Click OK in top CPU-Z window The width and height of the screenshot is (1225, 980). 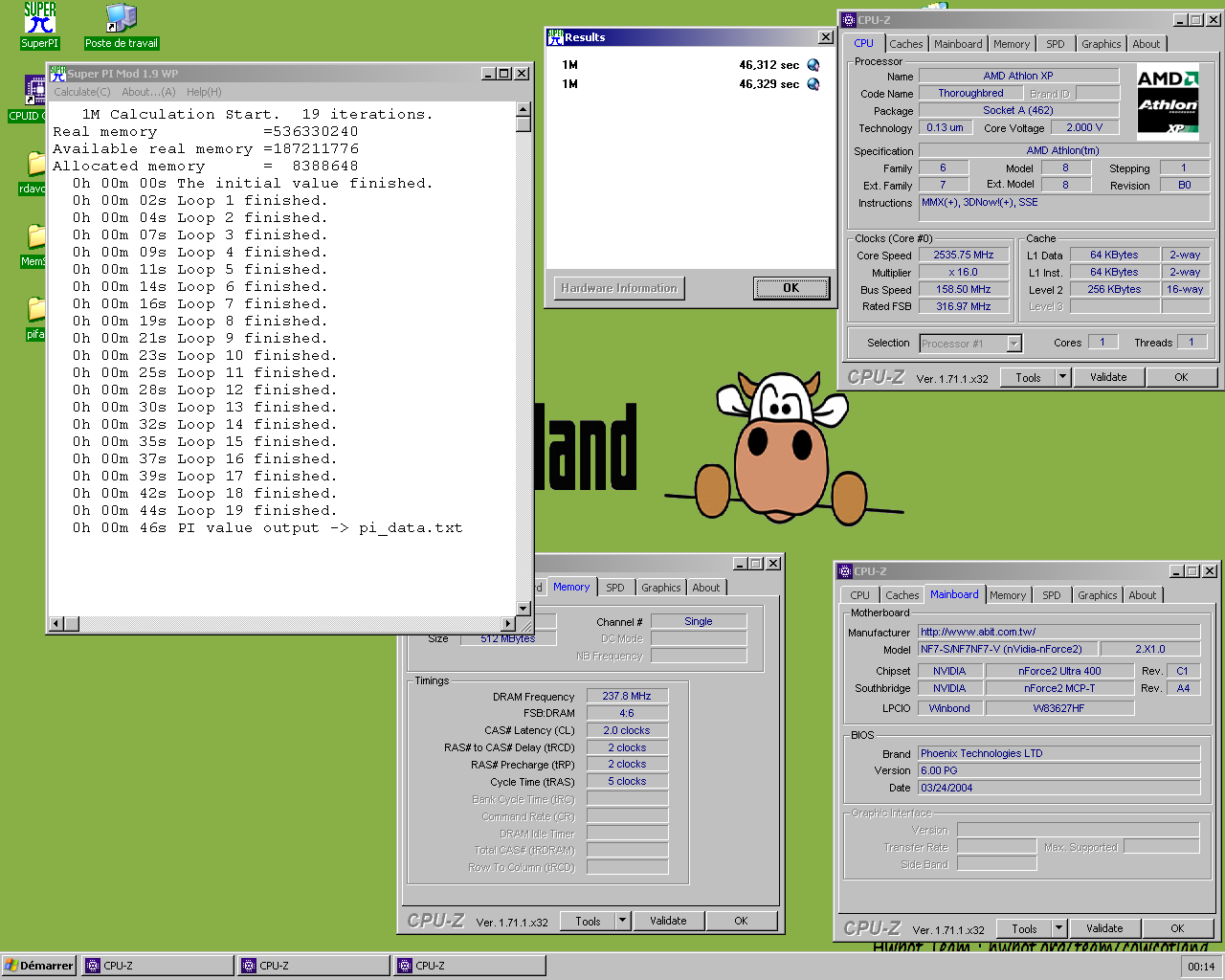coord(1181,377)
